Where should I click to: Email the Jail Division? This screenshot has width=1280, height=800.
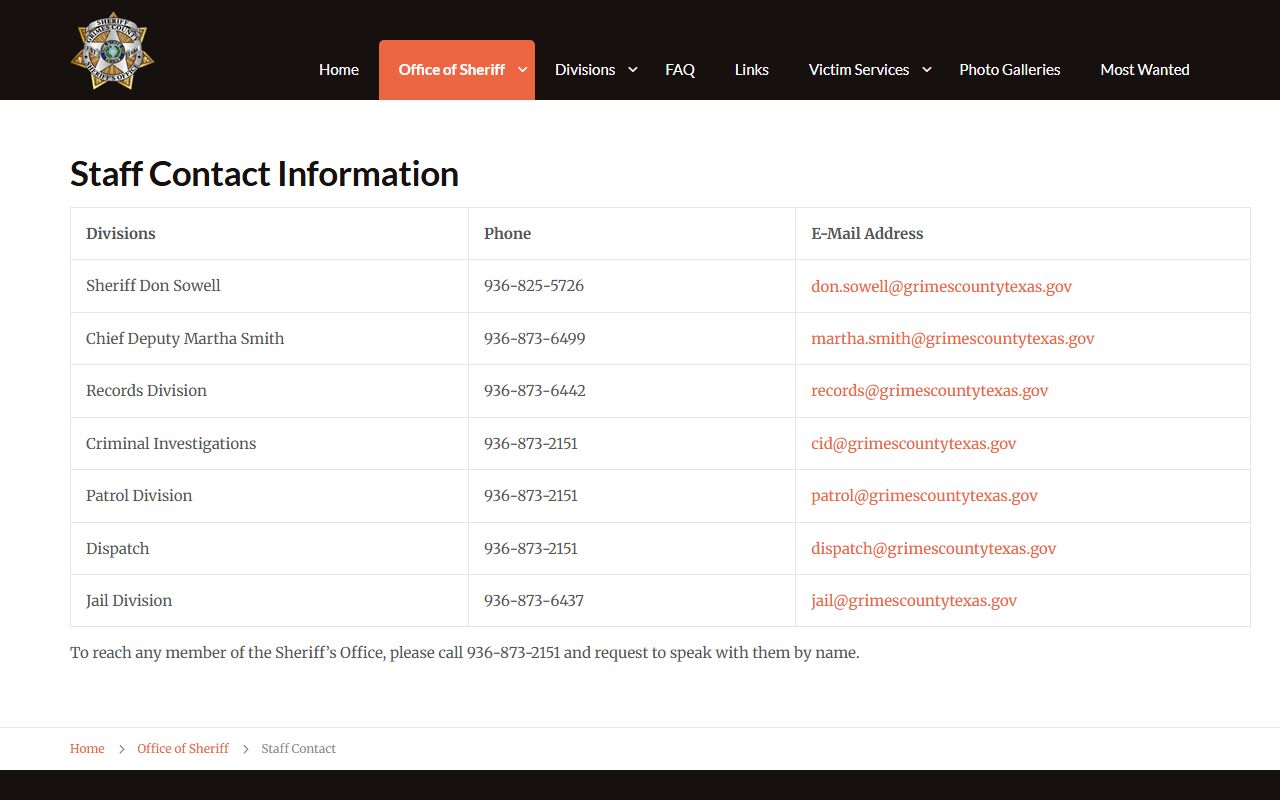(914, 601)
